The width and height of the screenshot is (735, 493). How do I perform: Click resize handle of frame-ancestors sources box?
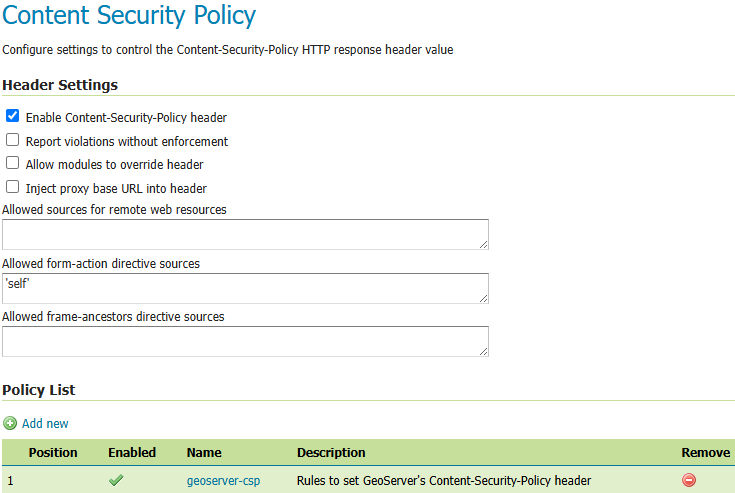click(483, 350)
